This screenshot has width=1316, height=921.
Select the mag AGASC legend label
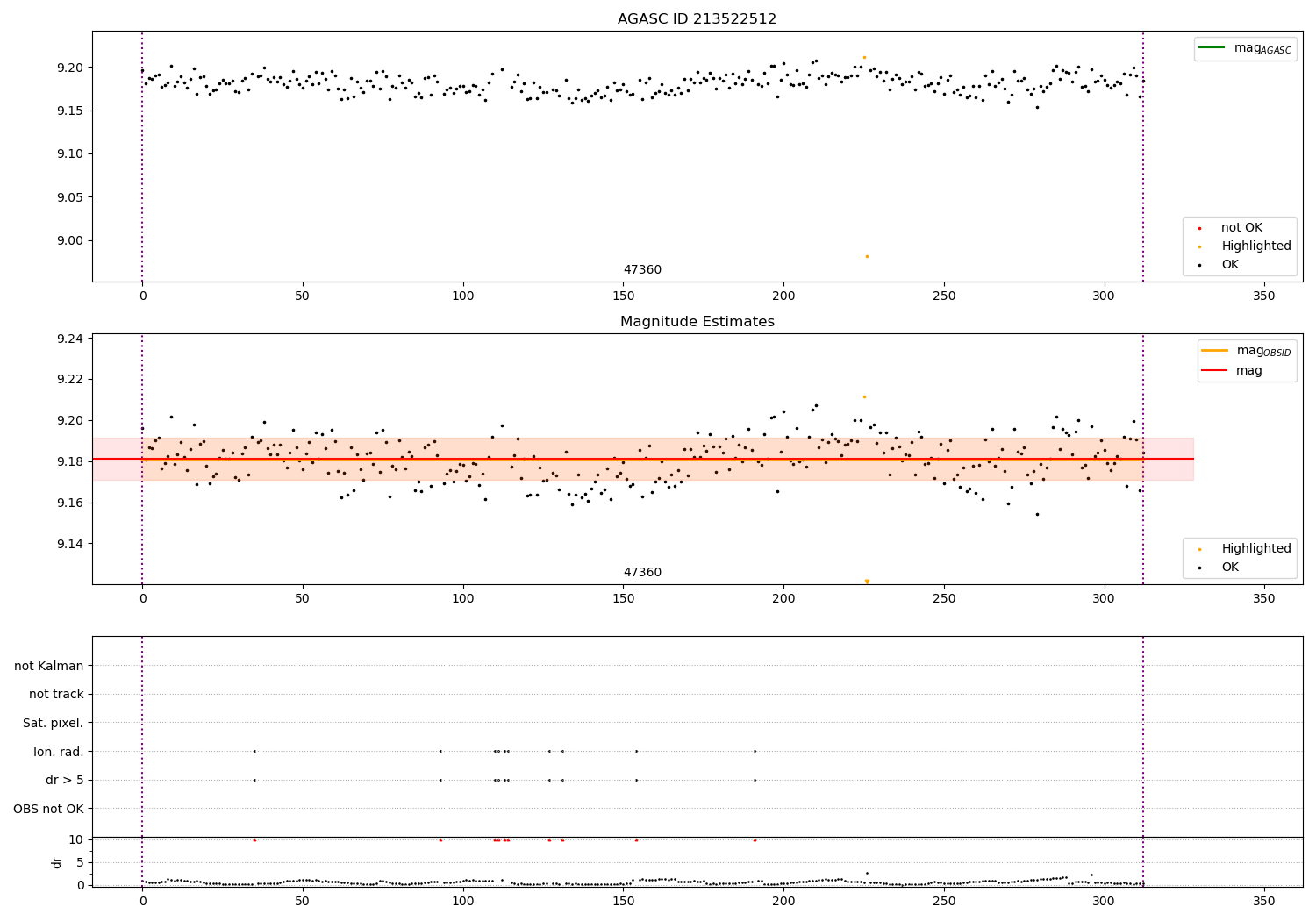1262,48
